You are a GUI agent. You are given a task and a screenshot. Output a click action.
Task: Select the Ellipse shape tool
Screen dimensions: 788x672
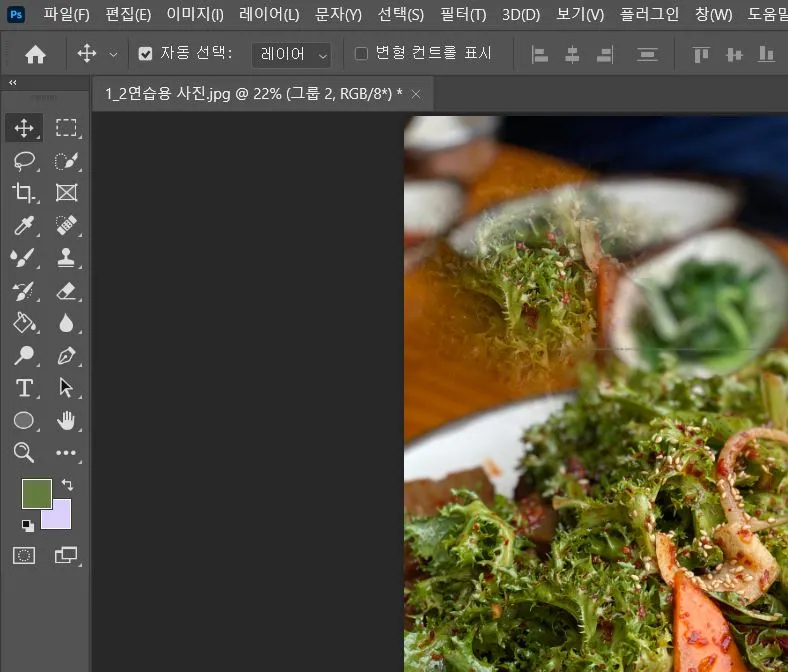(x=24, y=420)
